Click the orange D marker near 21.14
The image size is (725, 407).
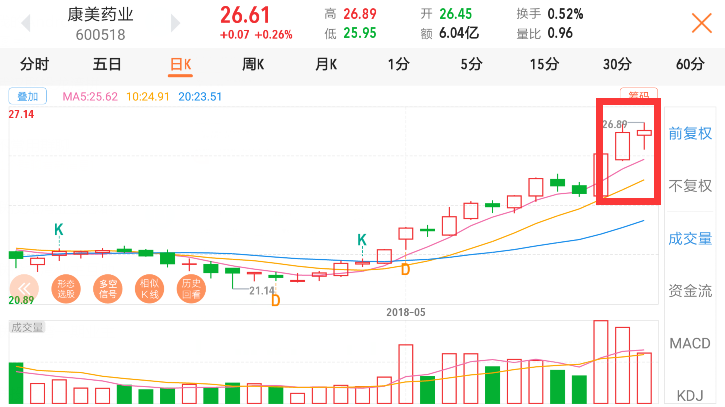click(276, 301)
